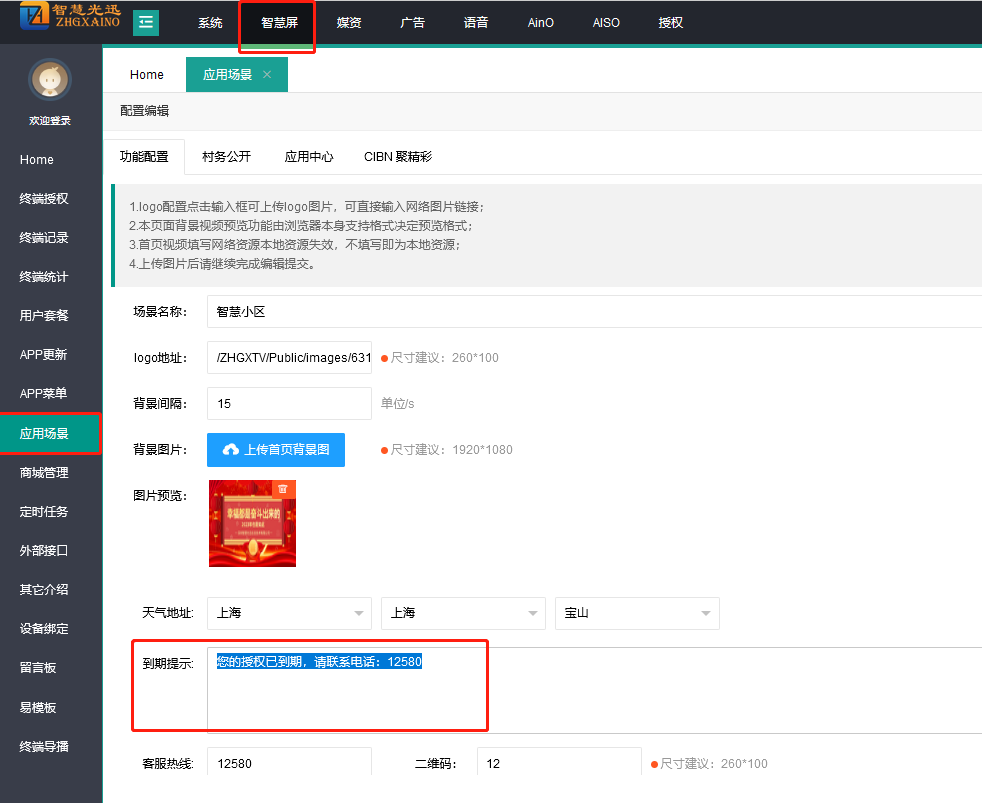
Task: Open the 媒资 top menu
Action: click(x=349, y=22)
